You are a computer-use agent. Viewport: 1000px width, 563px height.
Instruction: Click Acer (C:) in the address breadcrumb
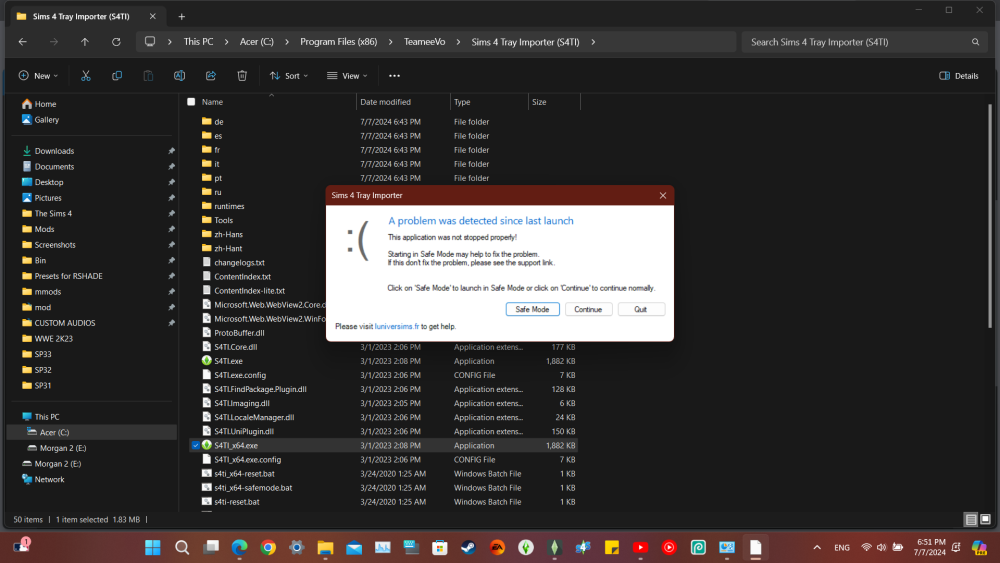256,42
